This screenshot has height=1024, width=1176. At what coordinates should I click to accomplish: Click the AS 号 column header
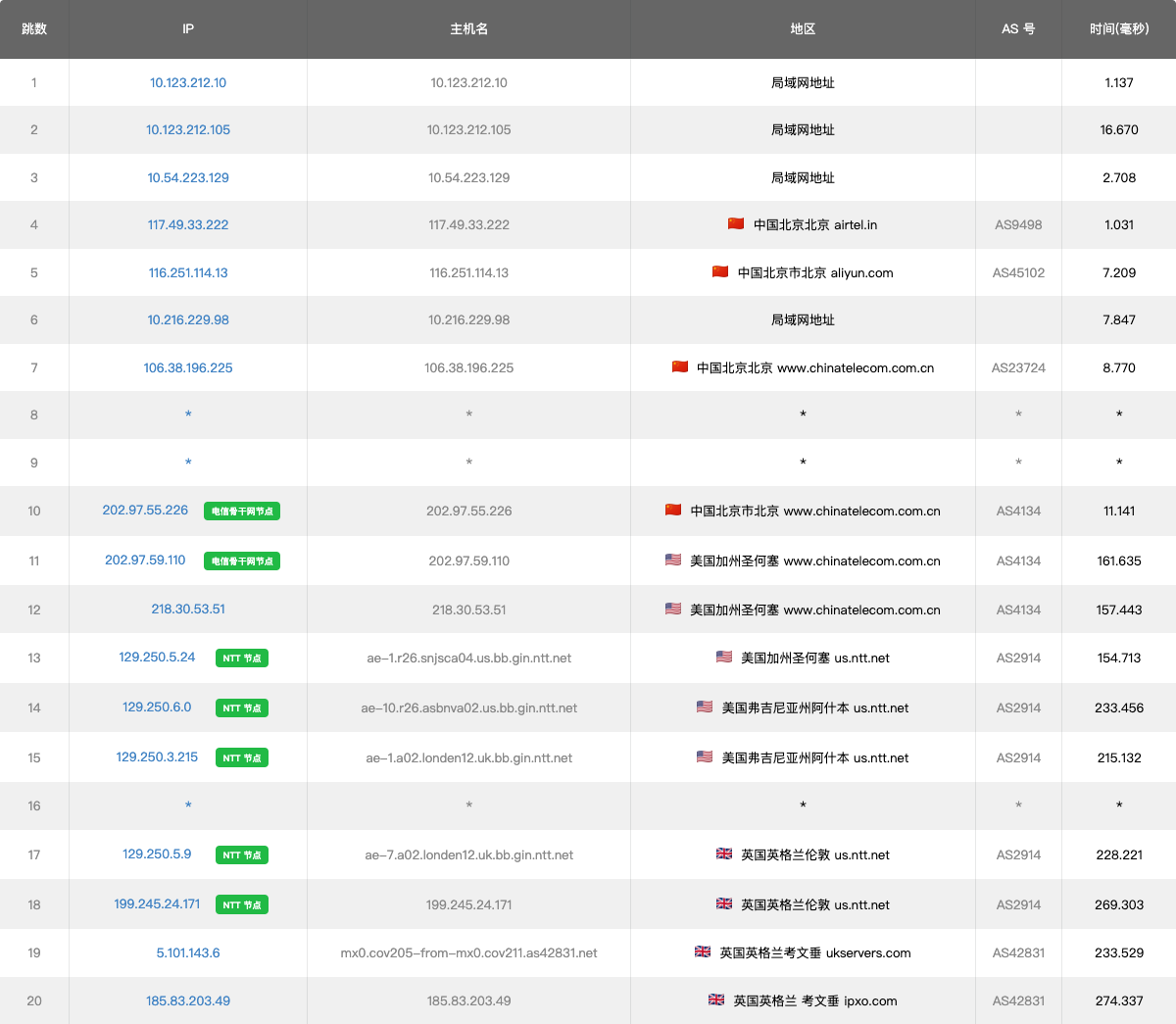pyautogui.click(x=1018, y=29)
